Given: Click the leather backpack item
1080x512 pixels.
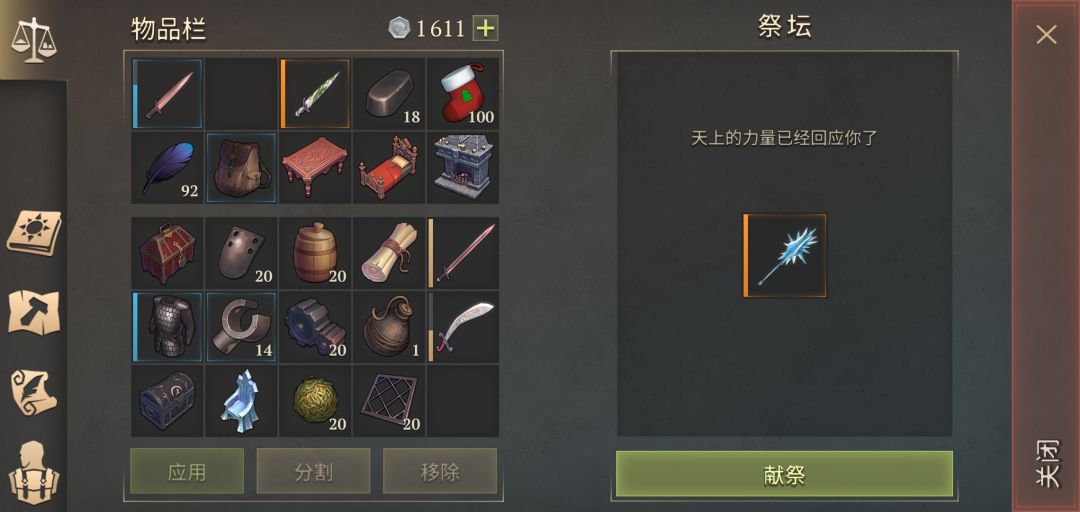Looking at the screenshot, I should 241,167.
